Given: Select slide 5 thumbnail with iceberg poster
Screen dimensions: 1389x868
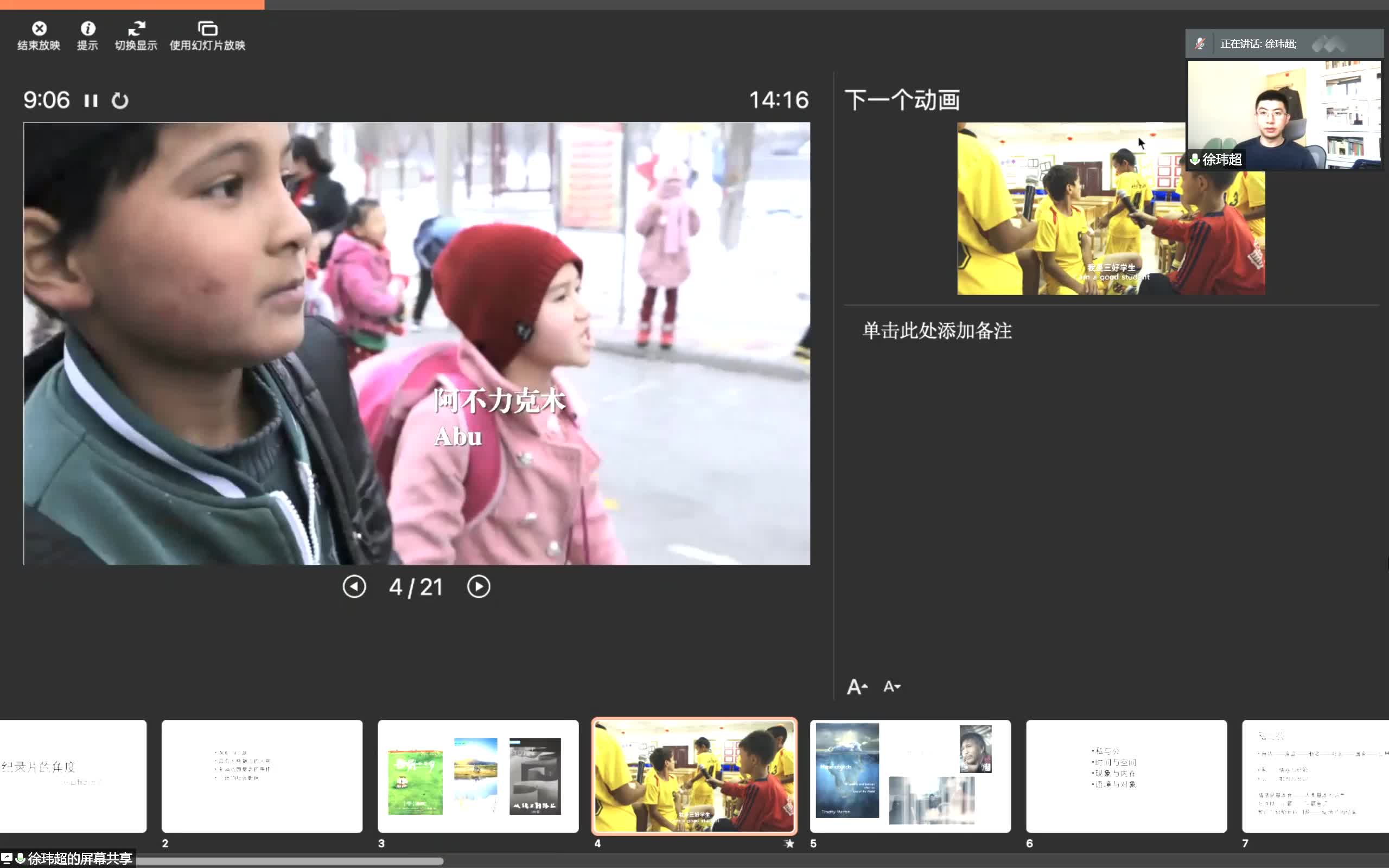Looking at the screenshot, I should tap(910, 776).
